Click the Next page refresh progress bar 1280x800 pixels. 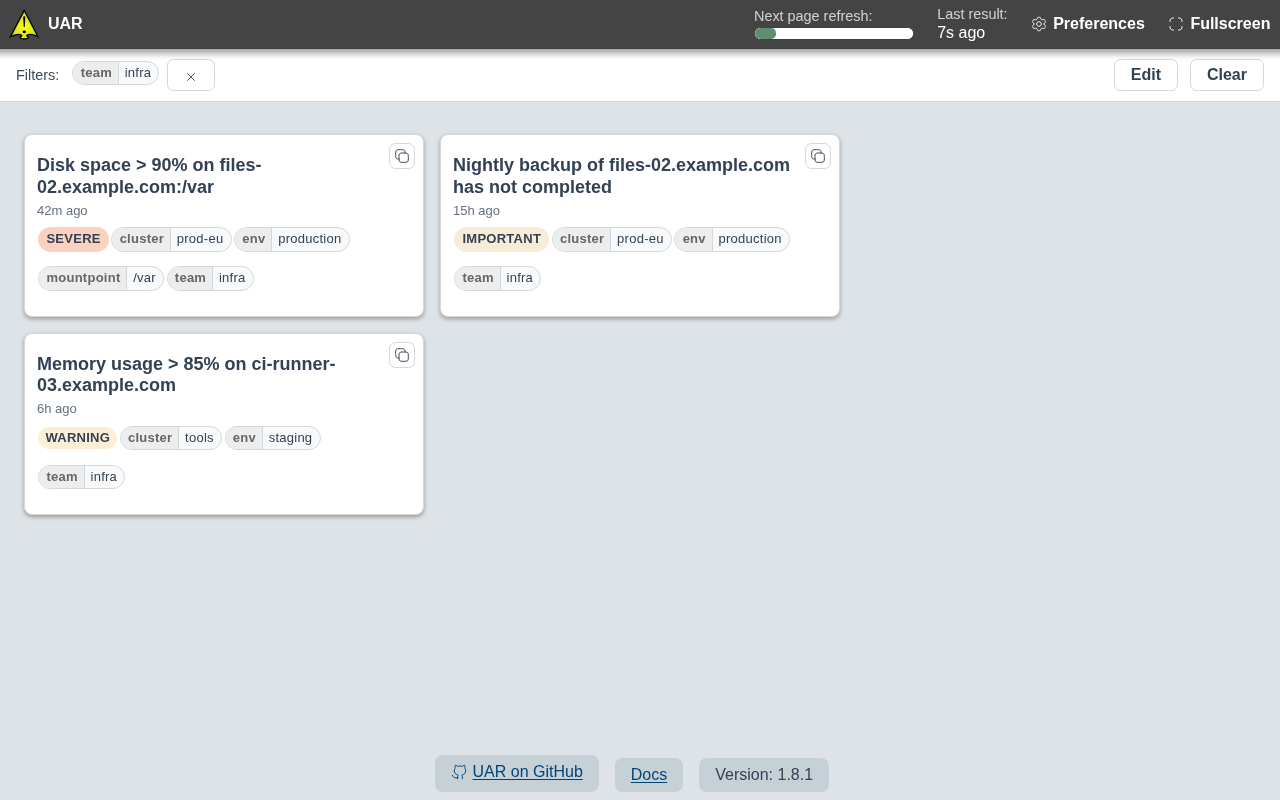[x=833, y=34]
